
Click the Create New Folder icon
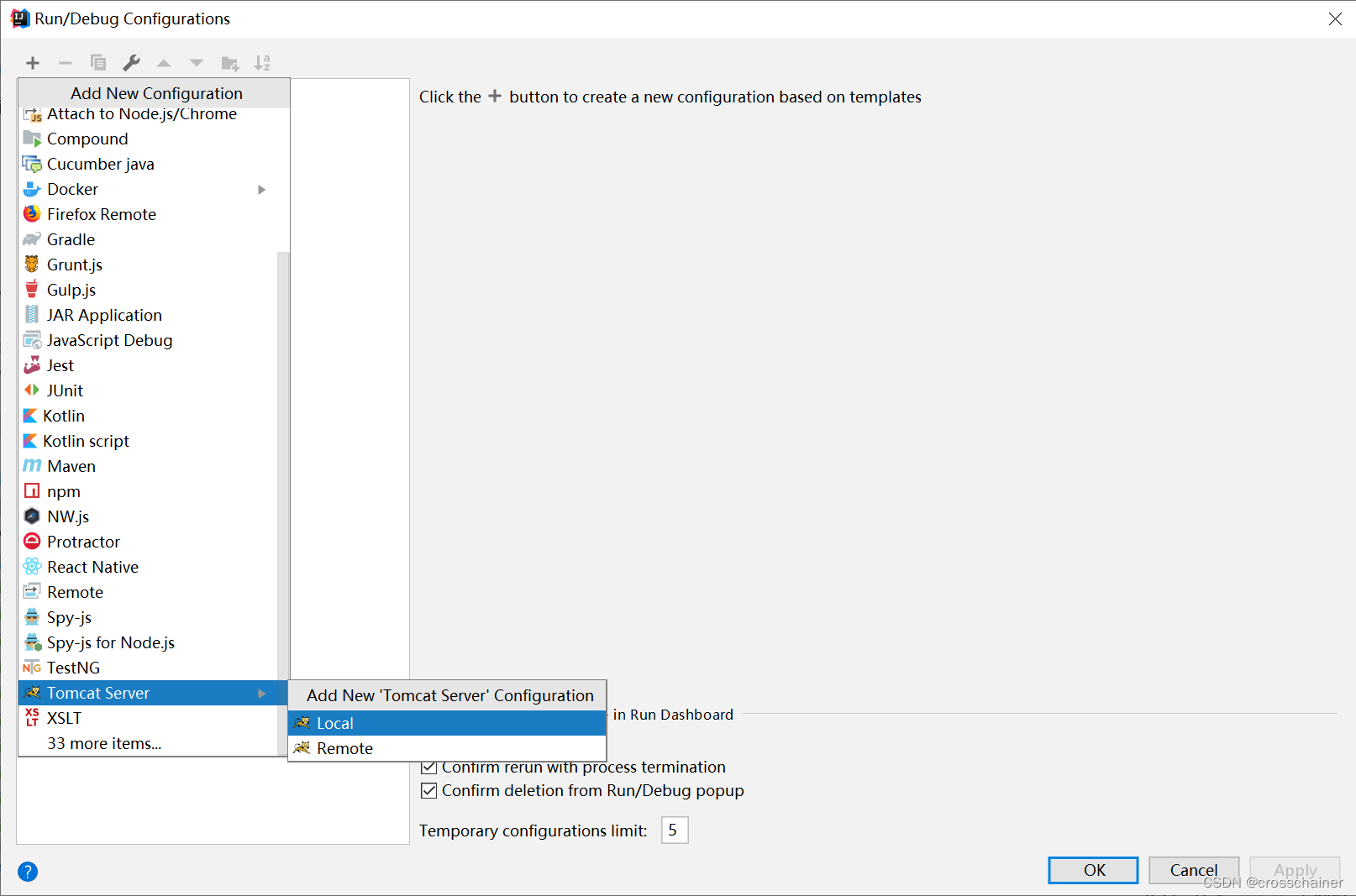(x=229, y=63)
